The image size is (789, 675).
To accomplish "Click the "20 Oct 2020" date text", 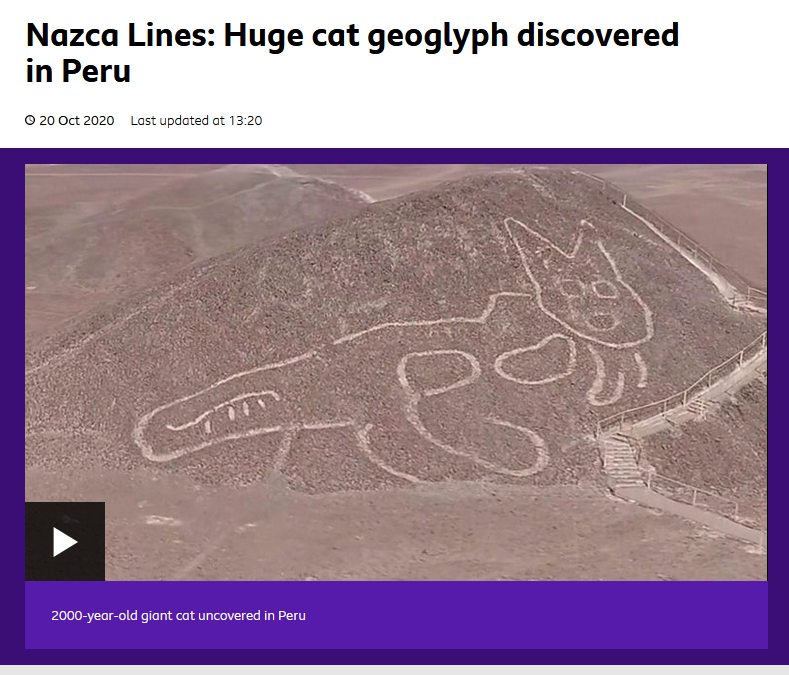I will click(76, 121).
